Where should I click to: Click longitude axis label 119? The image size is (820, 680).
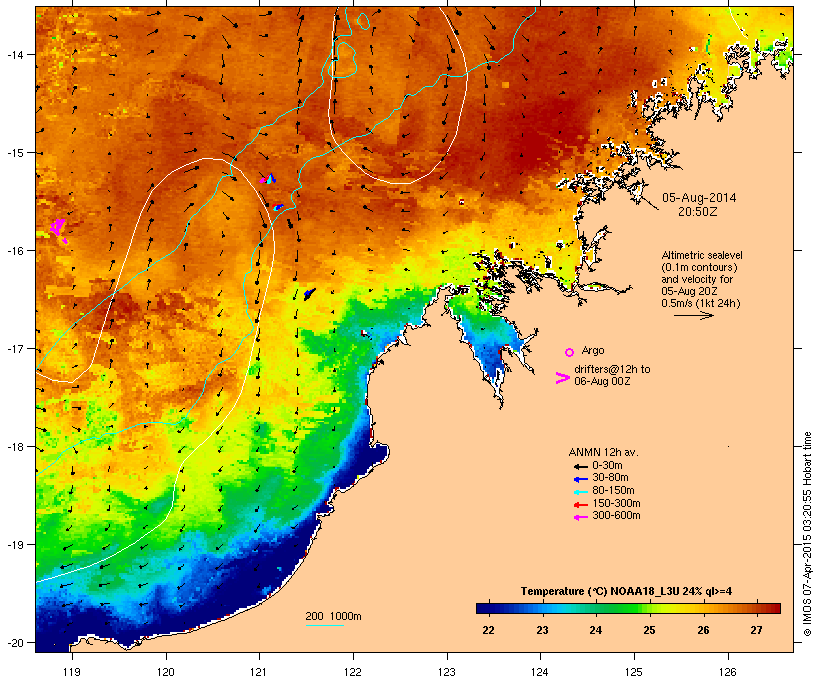pos(72,672)
